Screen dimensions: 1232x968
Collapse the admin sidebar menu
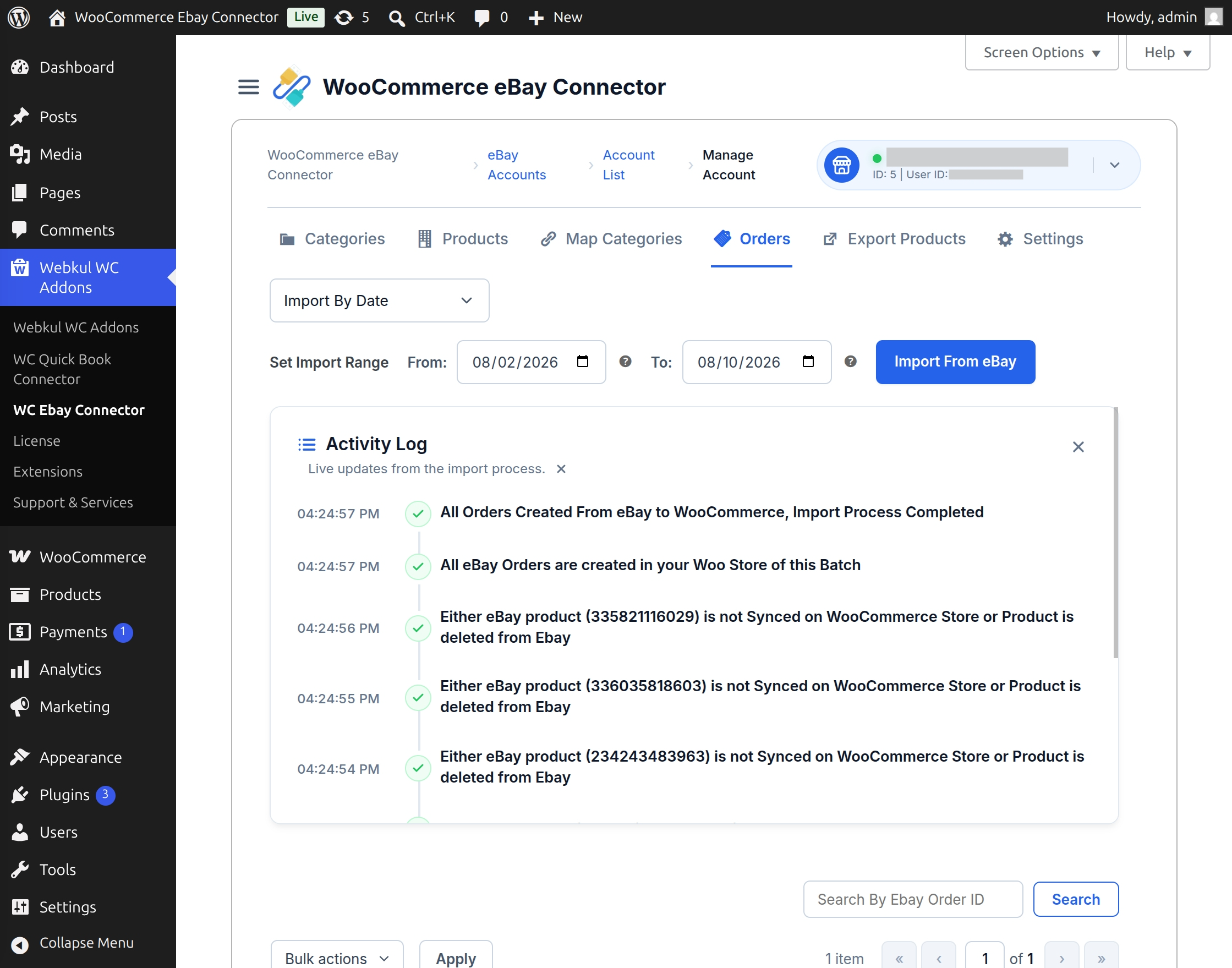[73, 943]
